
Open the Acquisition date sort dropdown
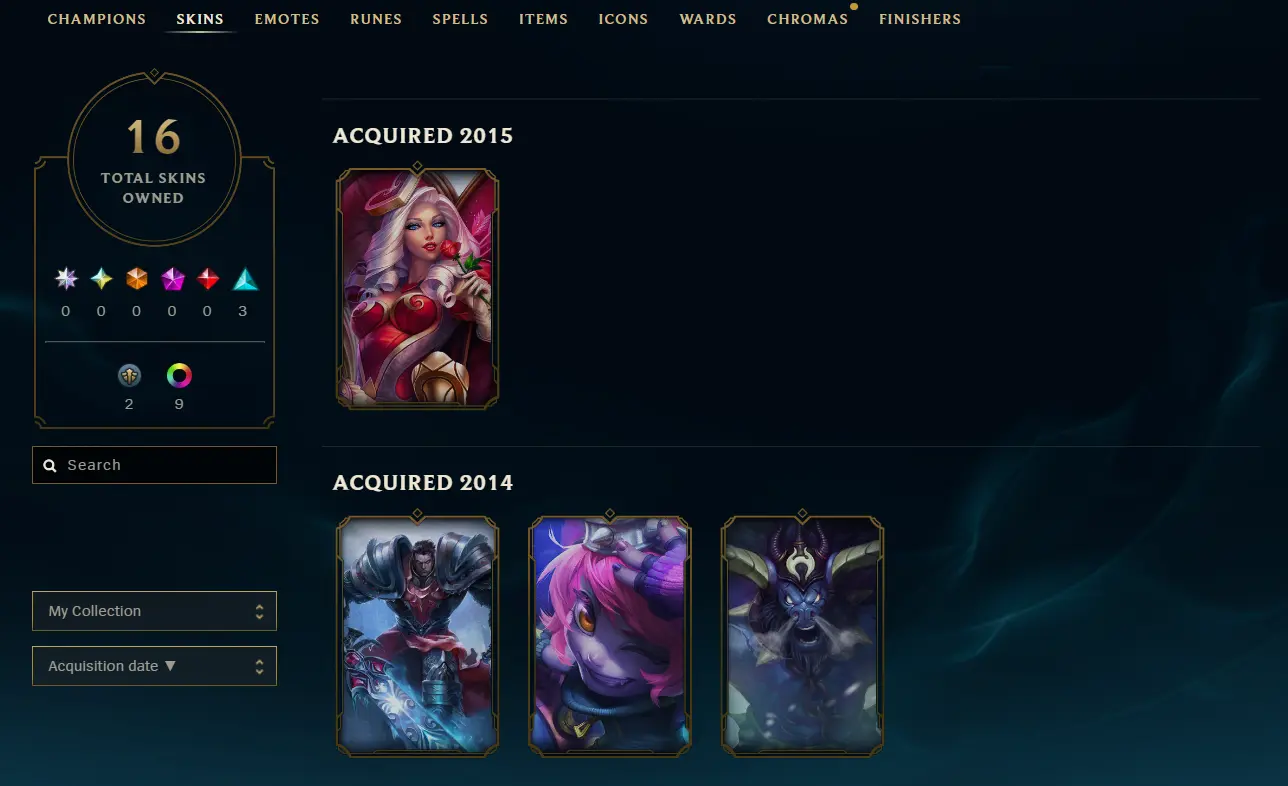154,666
